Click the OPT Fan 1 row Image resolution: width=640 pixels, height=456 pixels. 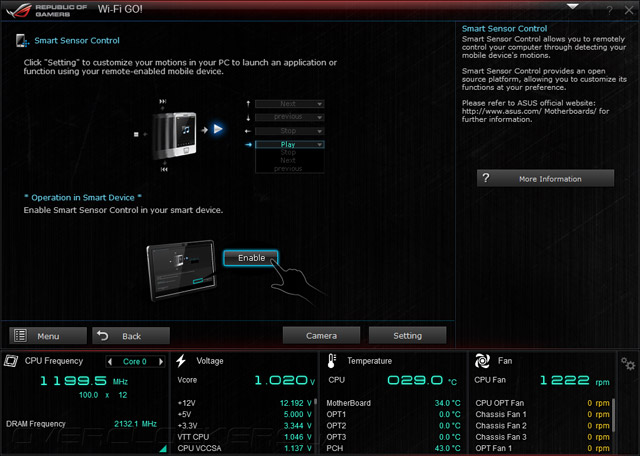pos(542,448)
